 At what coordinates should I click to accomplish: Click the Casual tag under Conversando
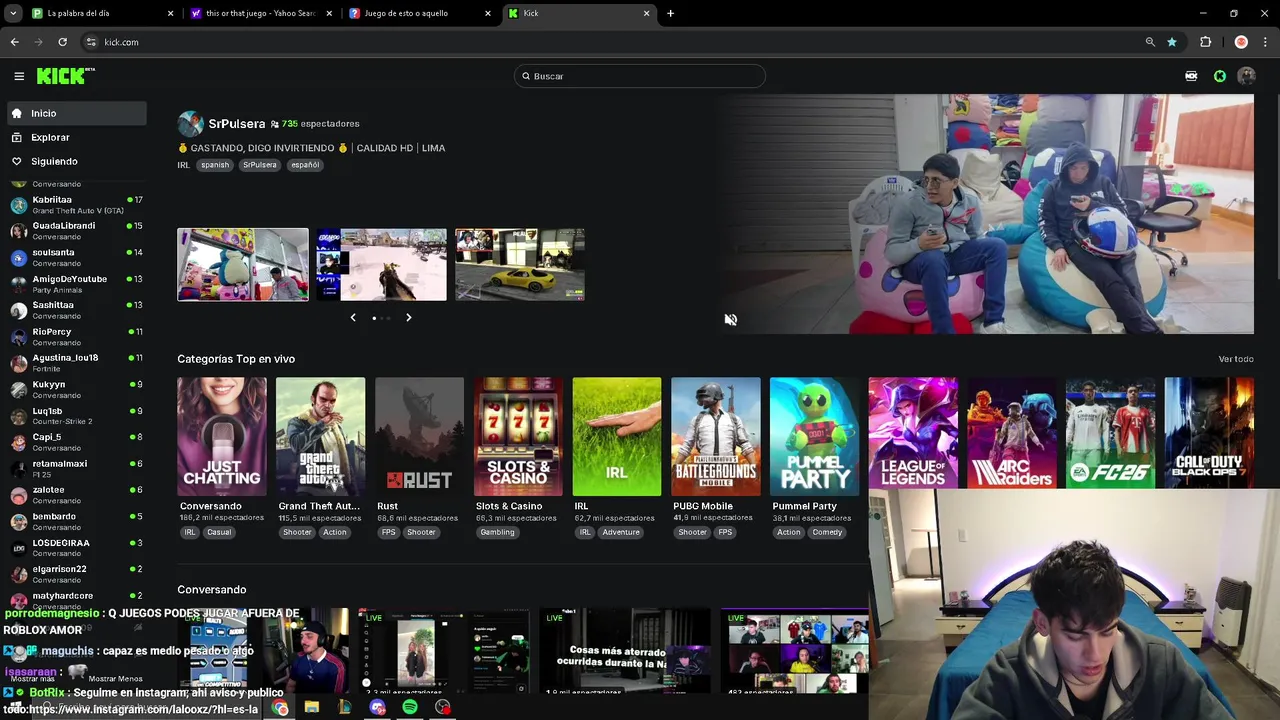pyautogui.click(x=219, y=532)
